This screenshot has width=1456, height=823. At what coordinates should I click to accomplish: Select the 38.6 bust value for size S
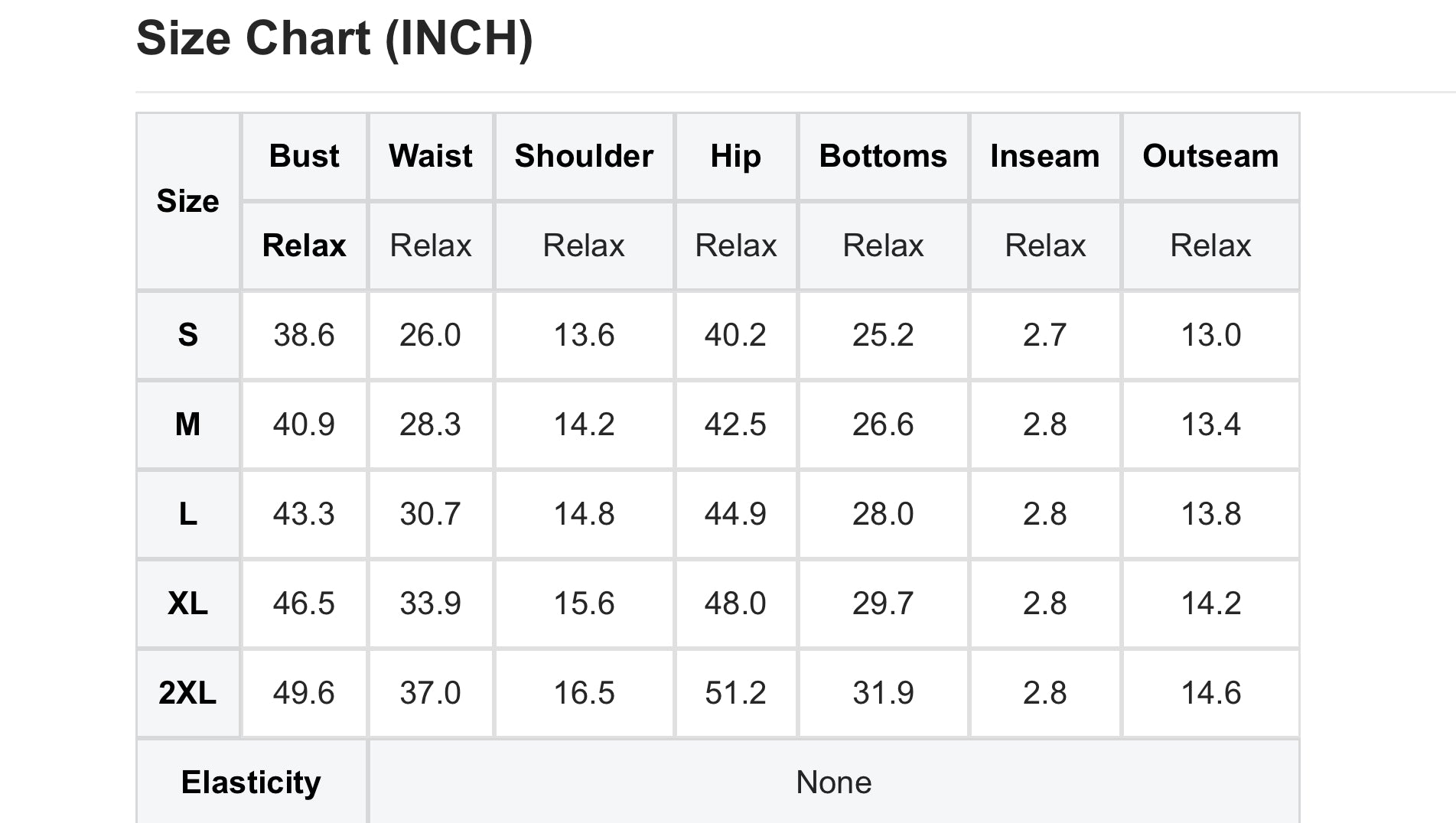tap(304, 335)
